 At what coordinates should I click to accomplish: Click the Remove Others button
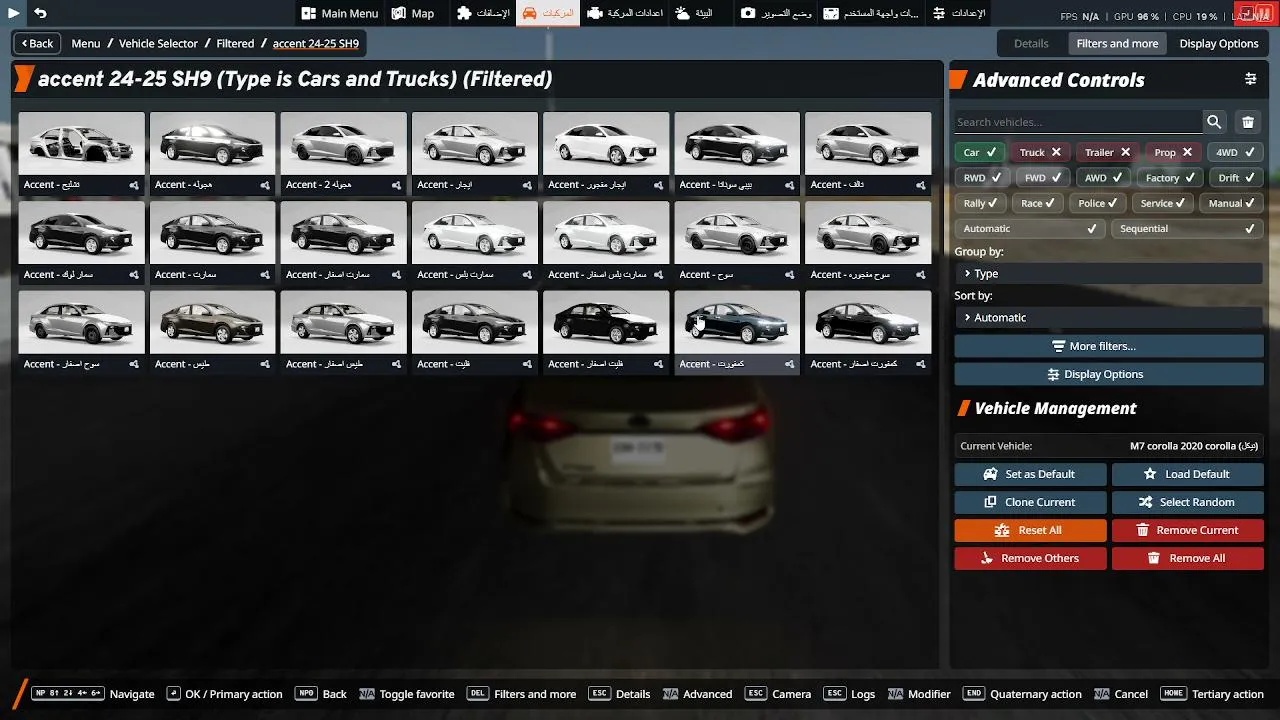[x=1030, y=558]
